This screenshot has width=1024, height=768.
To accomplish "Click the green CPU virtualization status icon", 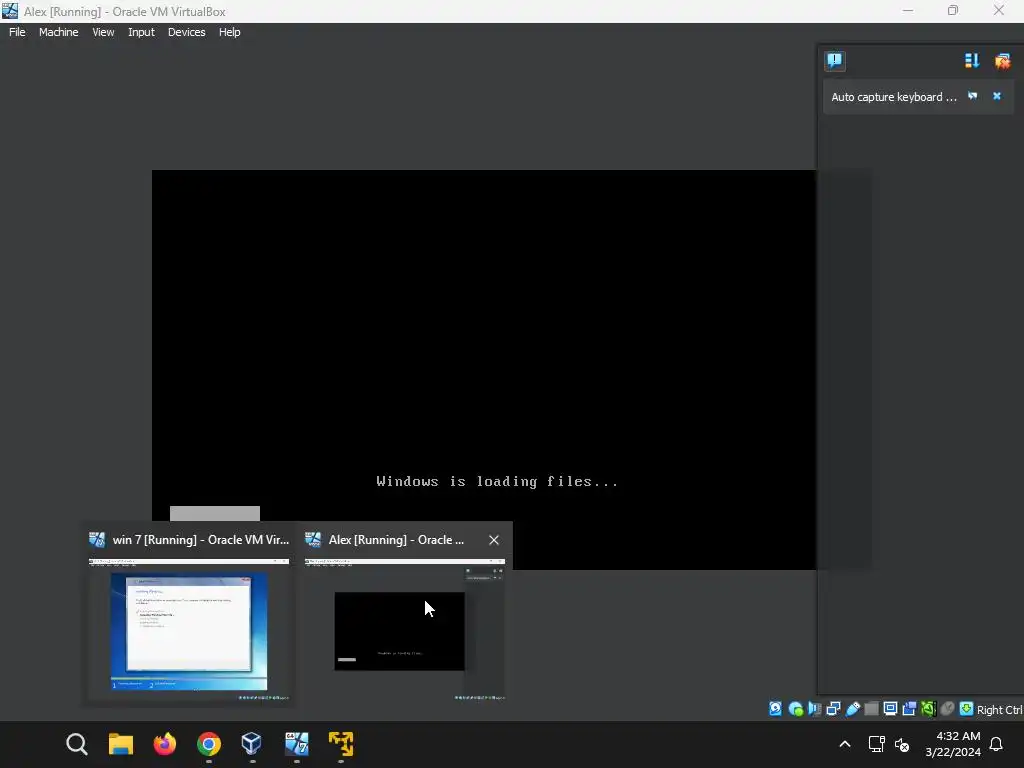I will [x=928, y=709].
